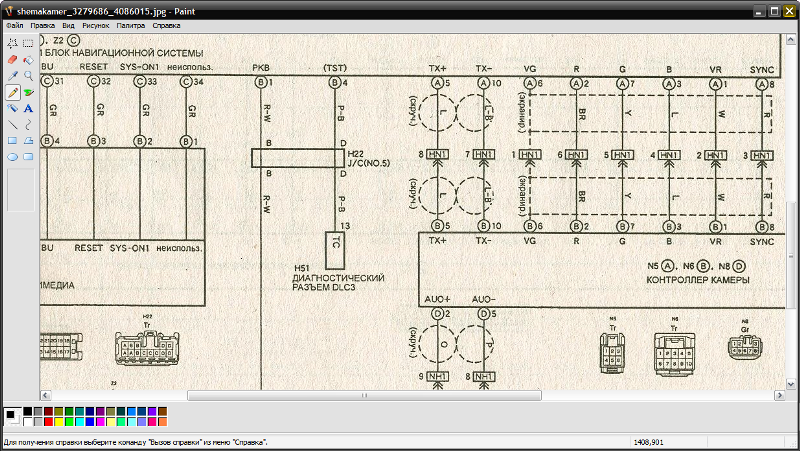Open the Рисунок menu
The height and width of the screenshot is (451, 800).
(x=96, y=24)
